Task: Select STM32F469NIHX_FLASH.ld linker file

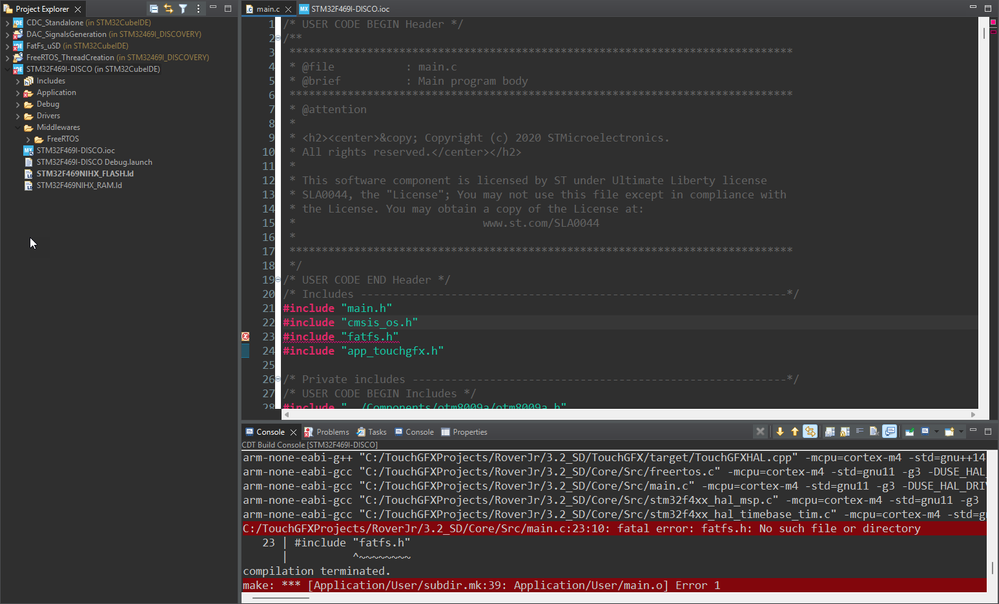Action: click(85, 173)
